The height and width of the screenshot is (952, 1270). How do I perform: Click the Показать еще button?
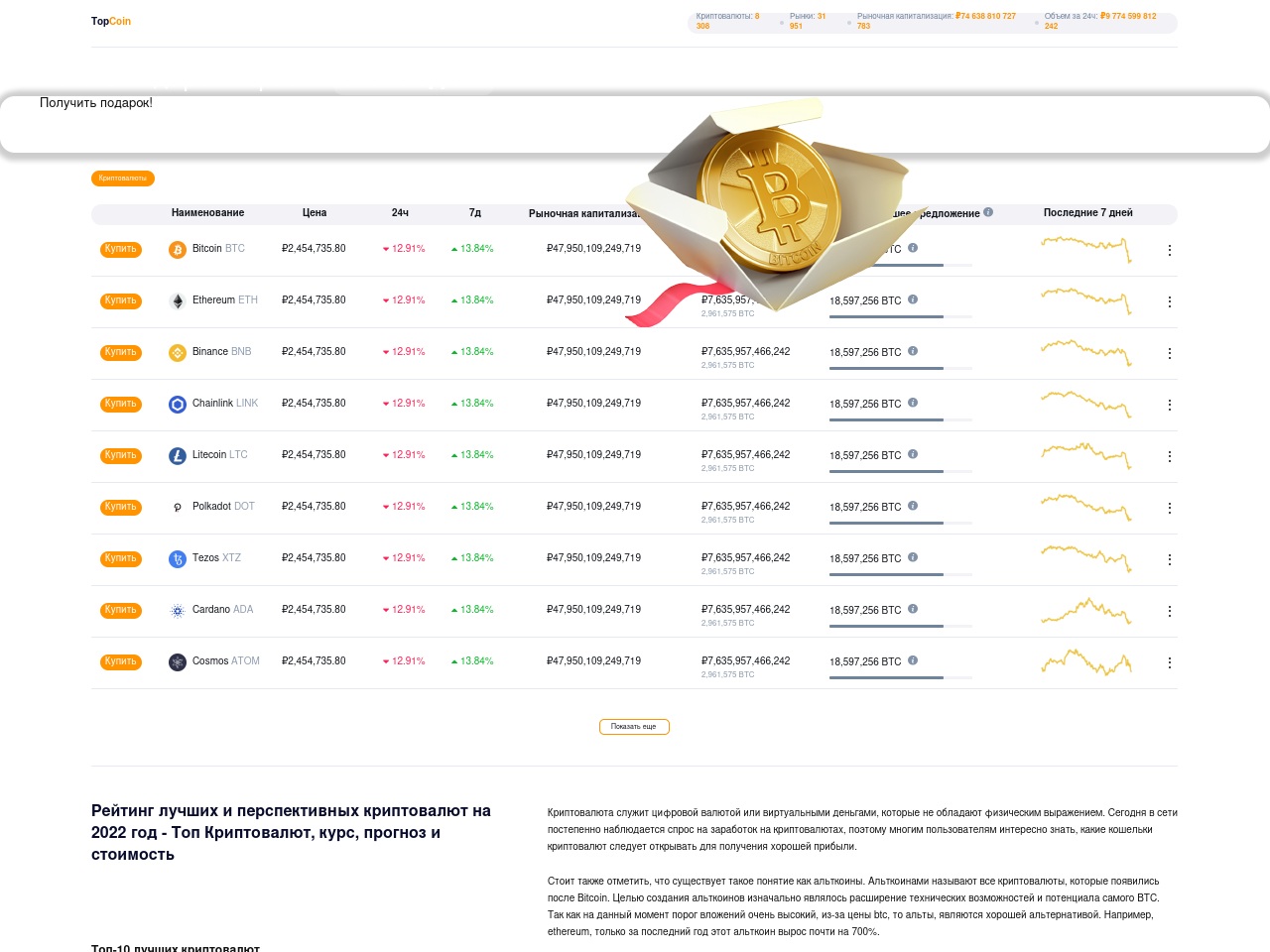(x=634, y=727)
